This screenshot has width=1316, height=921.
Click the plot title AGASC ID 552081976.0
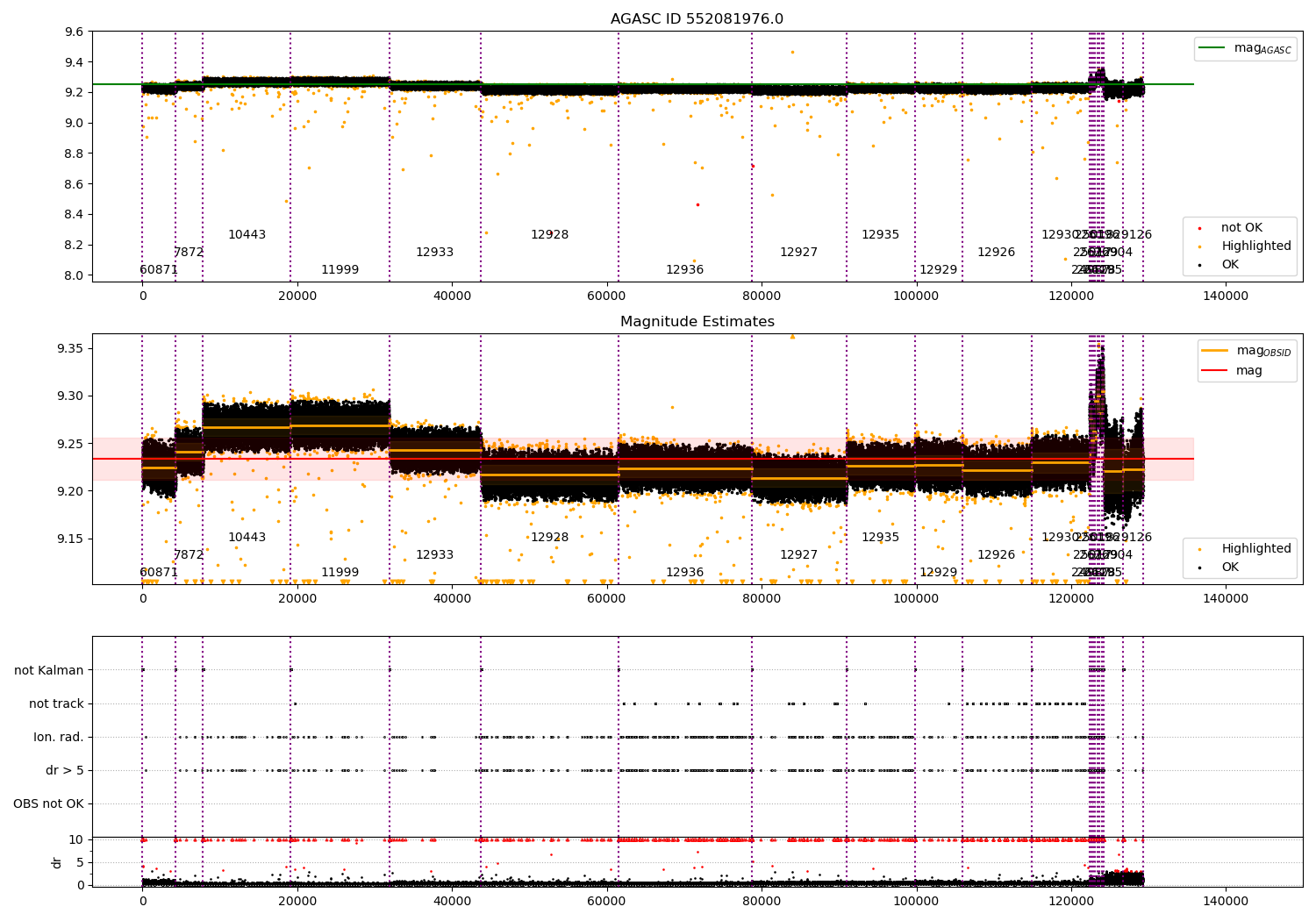coord(697,19)
